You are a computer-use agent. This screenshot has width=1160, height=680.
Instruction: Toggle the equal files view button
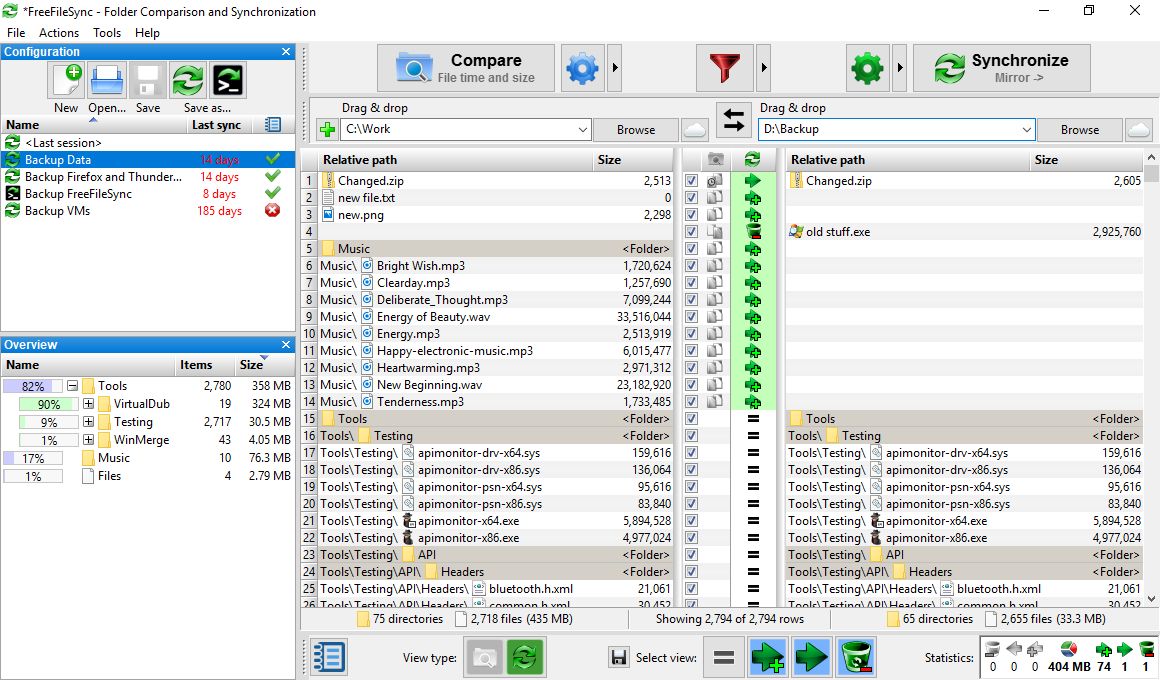[x=725, y=657]
